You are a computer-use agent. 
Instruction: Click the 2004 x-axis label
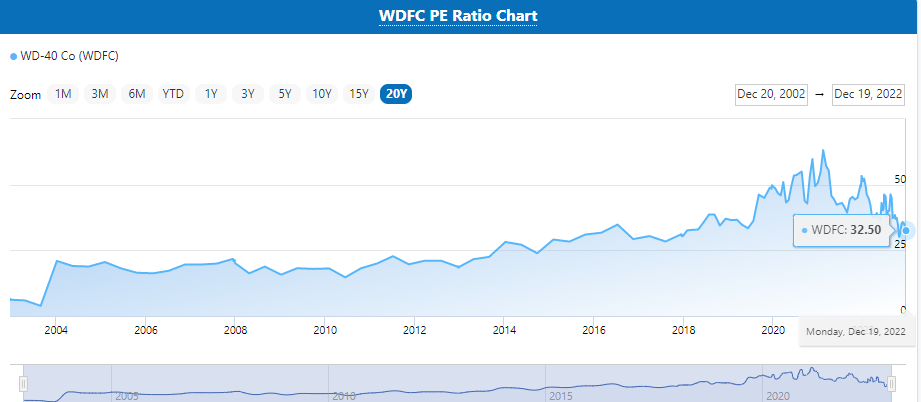pos(56,330)
